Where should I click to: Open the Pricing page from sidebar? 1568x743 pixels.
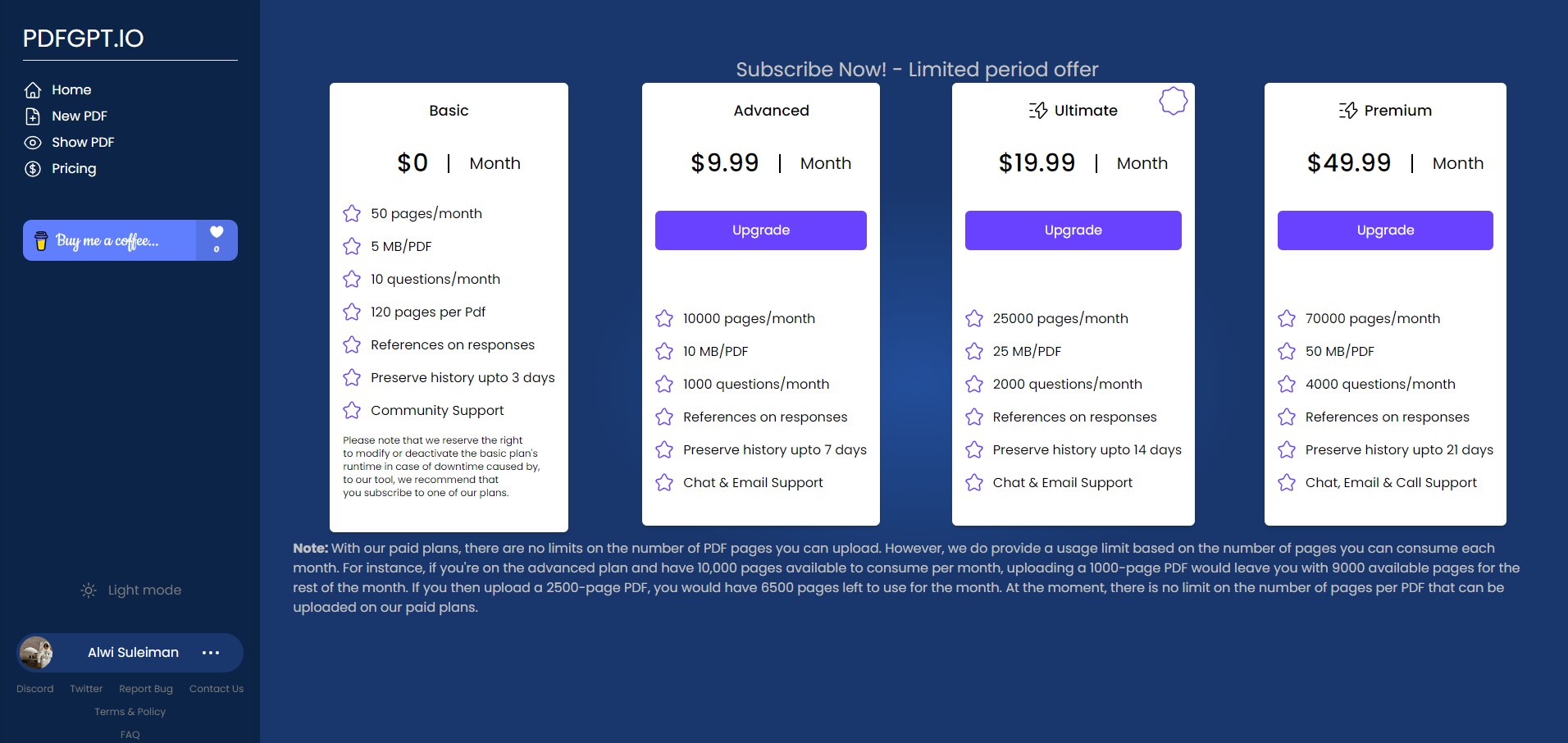(x=74, y=169)
